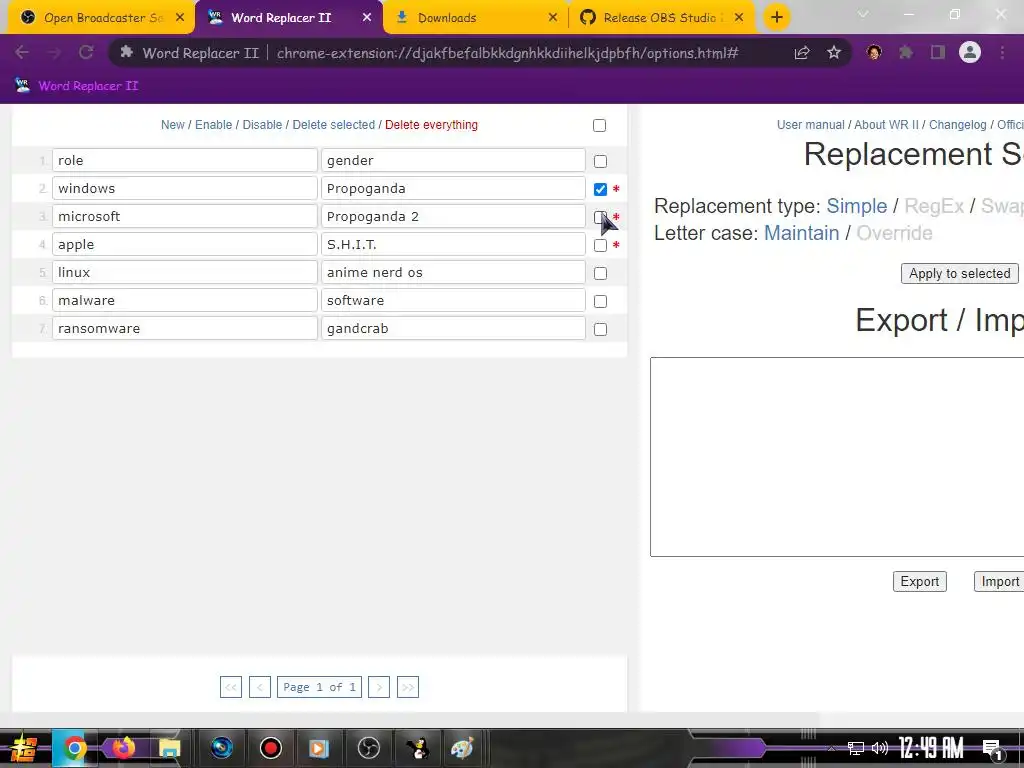Check the box for the ransomware row
Screen dimensions: 1024x768
600,330
